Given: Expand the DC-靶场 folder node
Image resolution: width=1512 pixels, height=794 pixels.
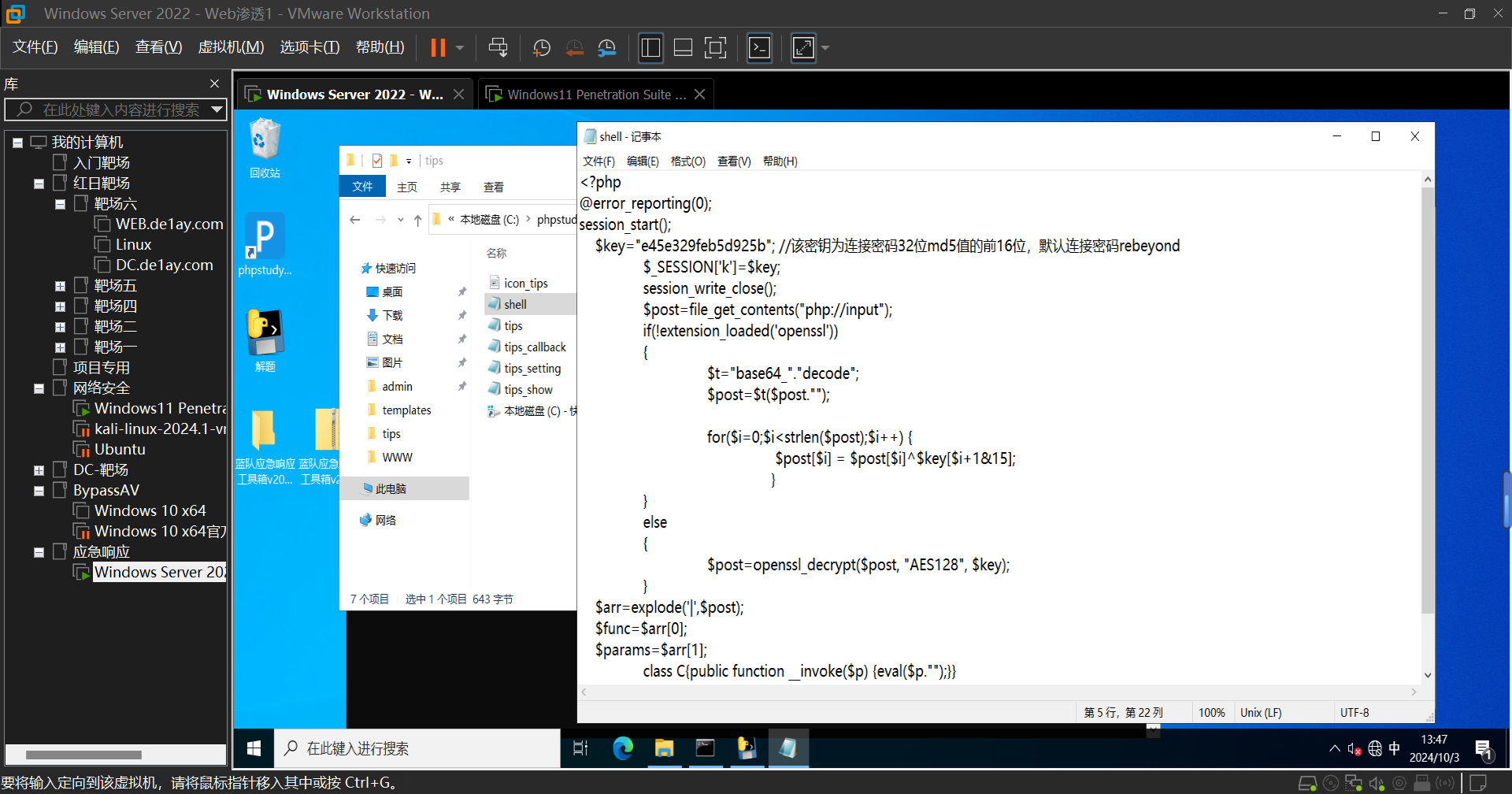Looking at the screenshot, I should 39,470.
